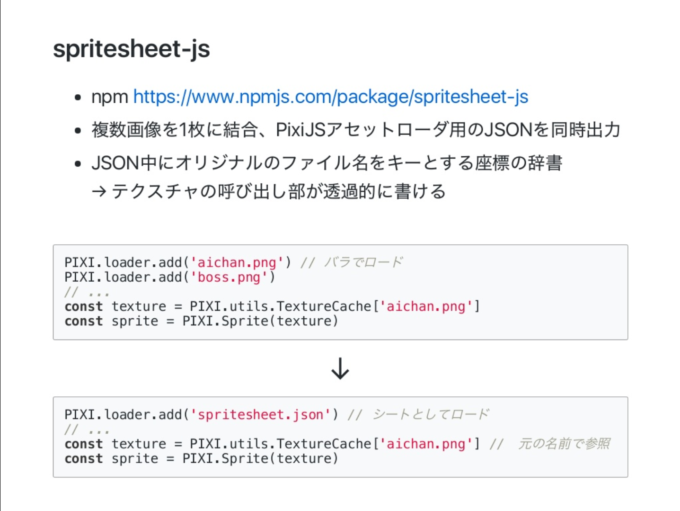The image size is (680, 511).
Task: Click 'const texture' line in first code block
Action: tap(272, 307)
